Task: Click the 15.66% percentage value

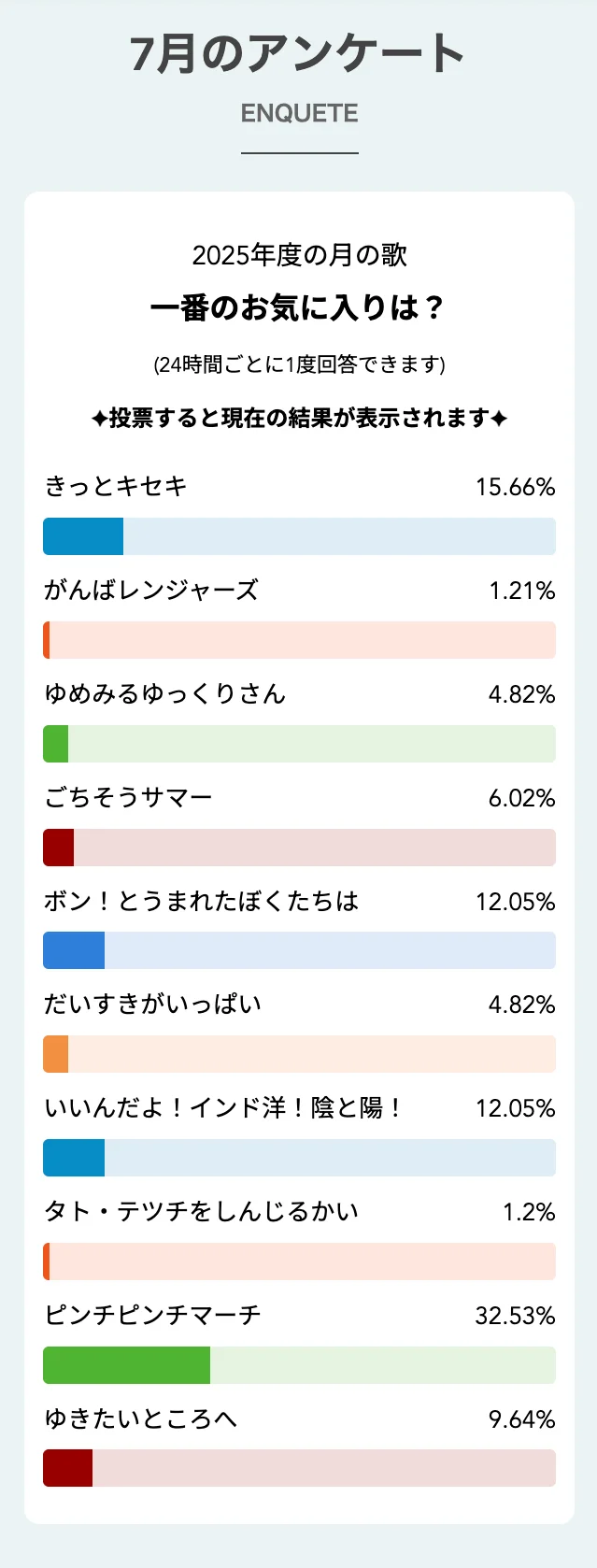Action: tap(515, 487)
